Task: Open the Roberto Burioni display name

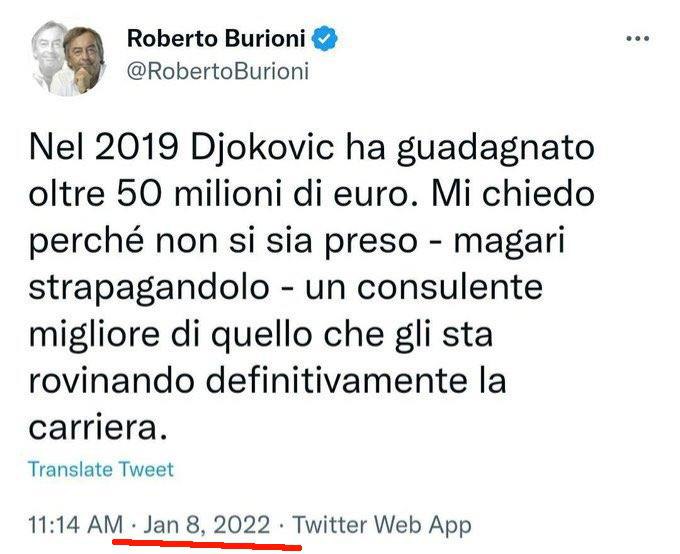Action: pos(216,39)
